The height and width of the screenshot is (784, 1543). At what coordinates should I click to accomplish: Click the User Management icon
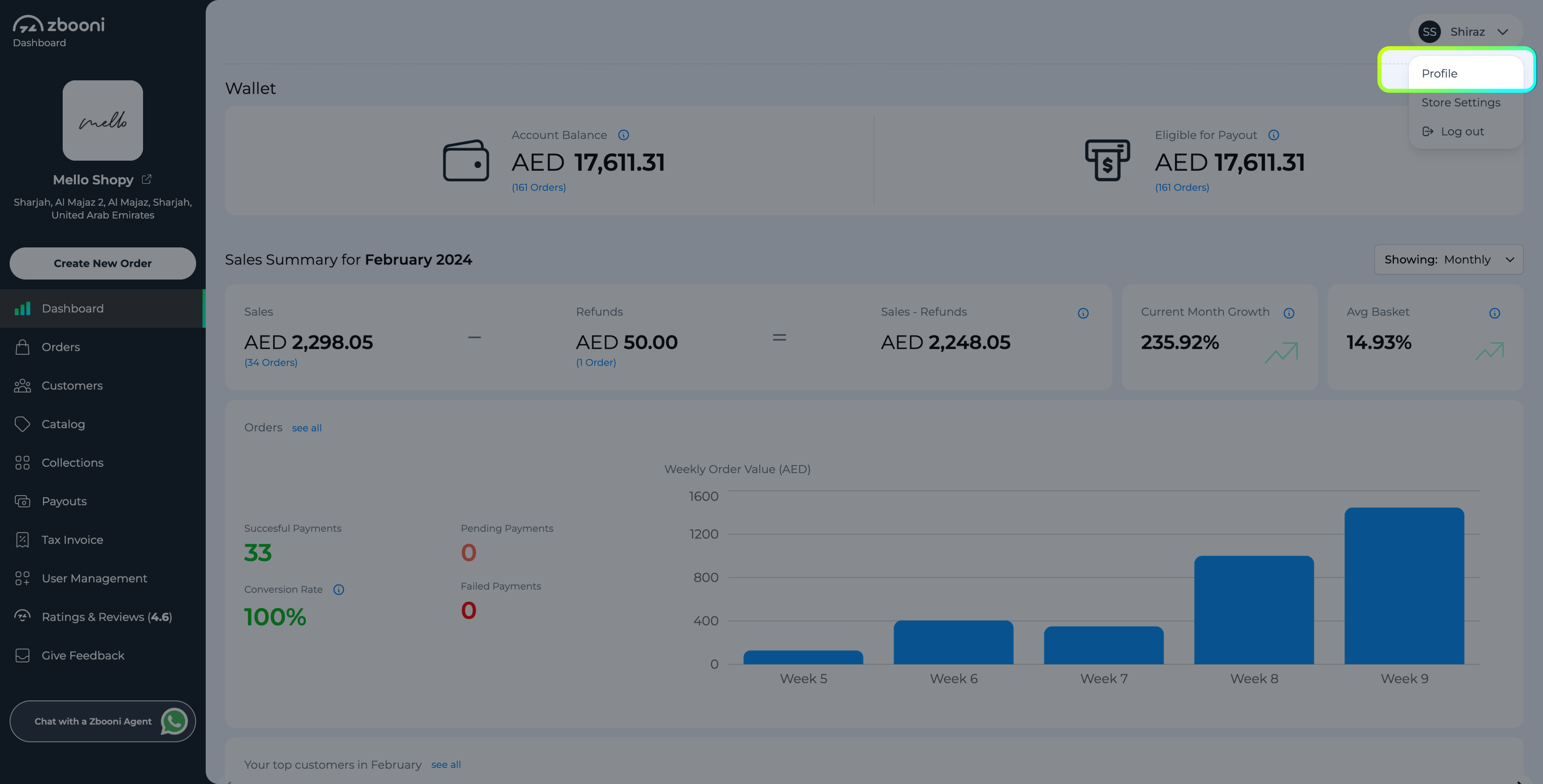click(x=22, y=579)
